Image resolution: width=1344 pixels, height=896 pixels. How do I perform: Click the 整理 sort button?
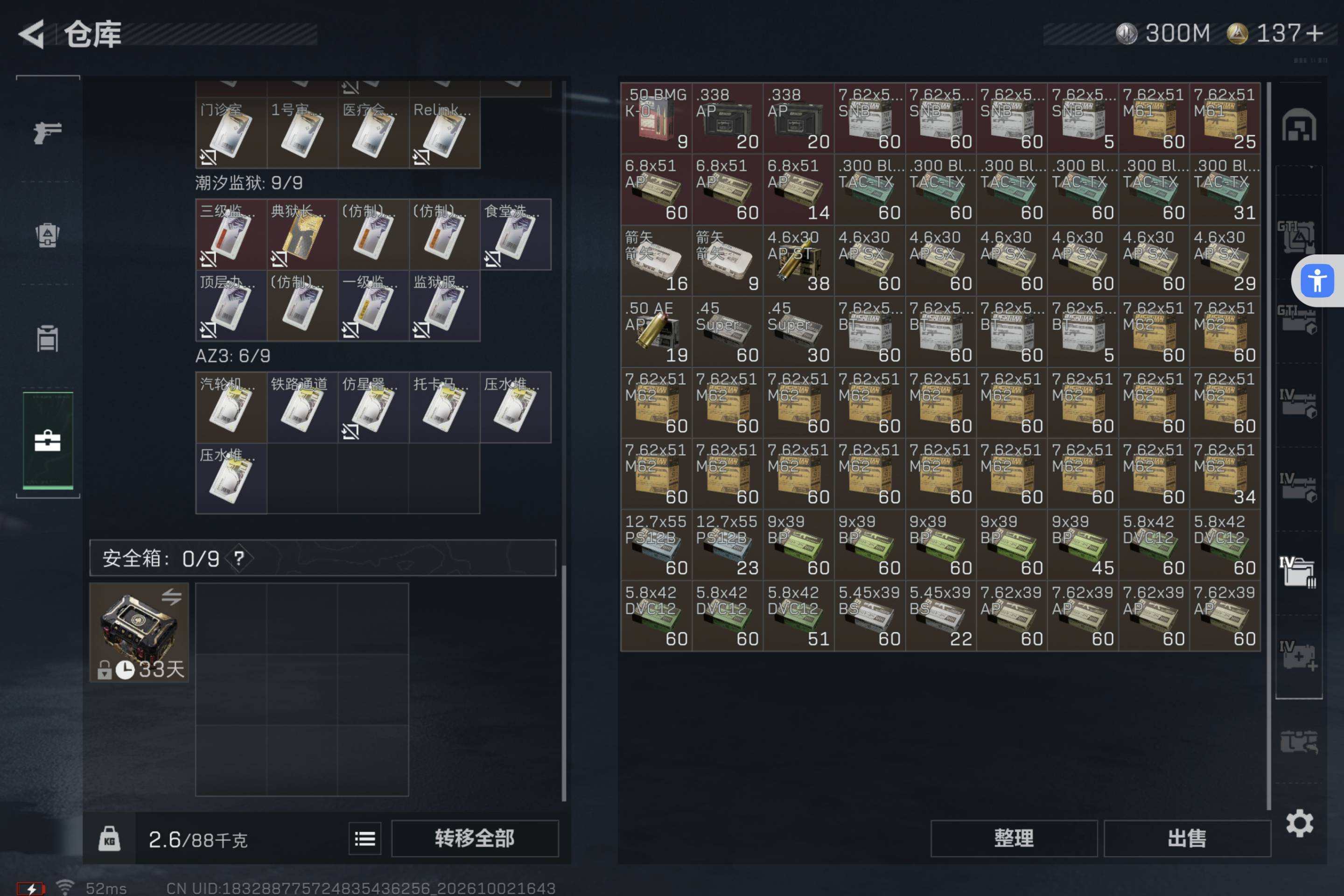1014,838
